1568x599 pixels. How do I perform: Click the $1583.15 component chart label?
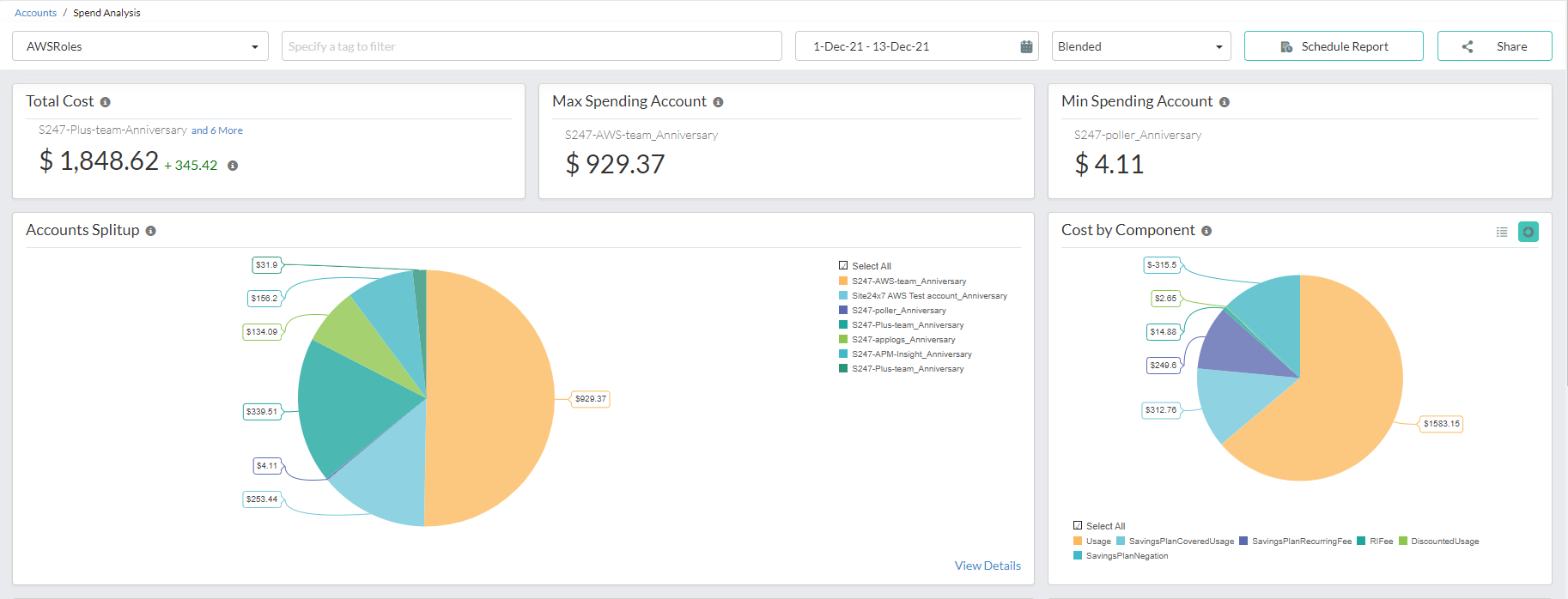[1441, 423]
